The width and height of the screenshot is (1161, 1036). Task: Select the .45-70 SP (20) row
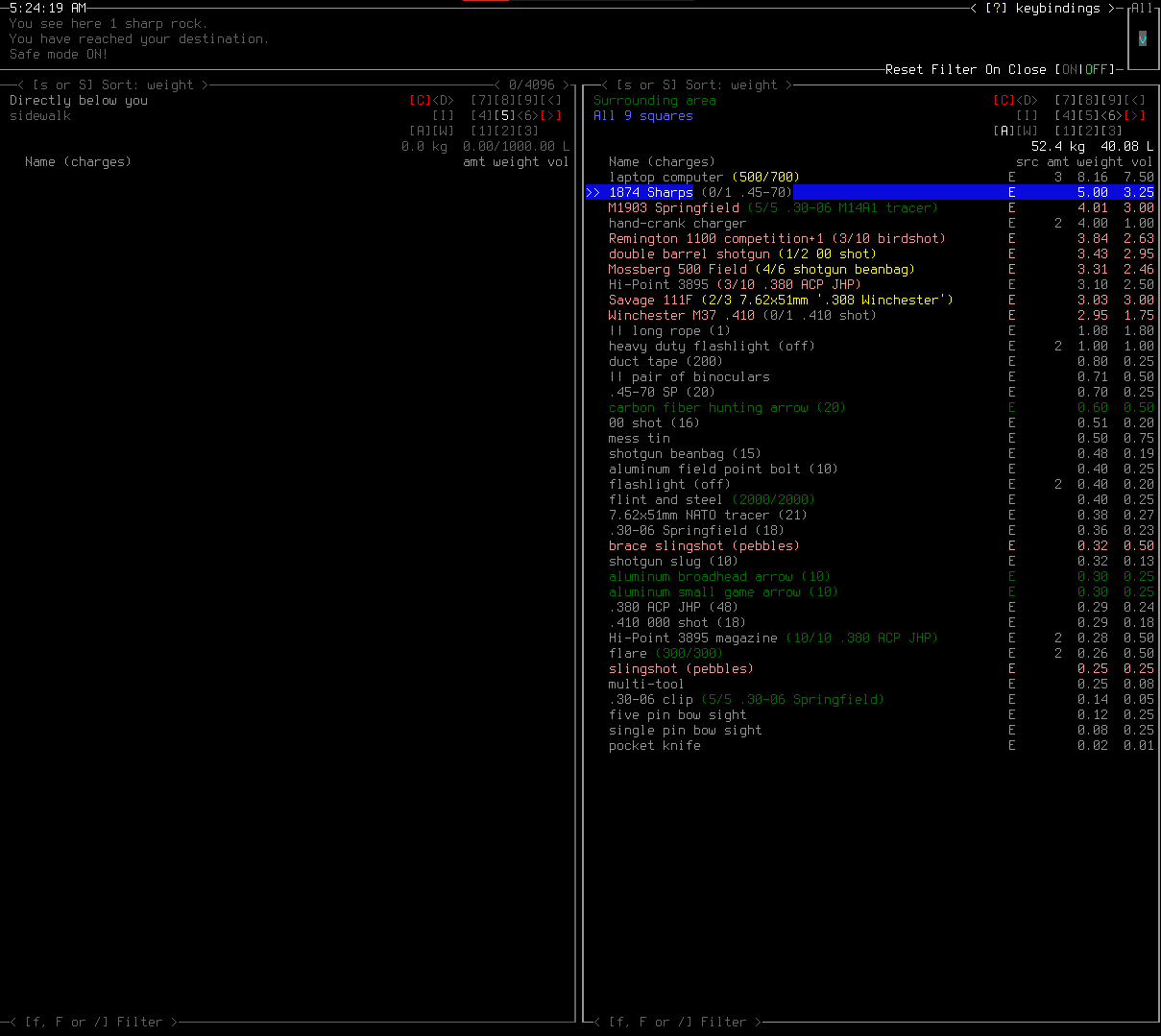pyautogui.click(x=870, y=392)
